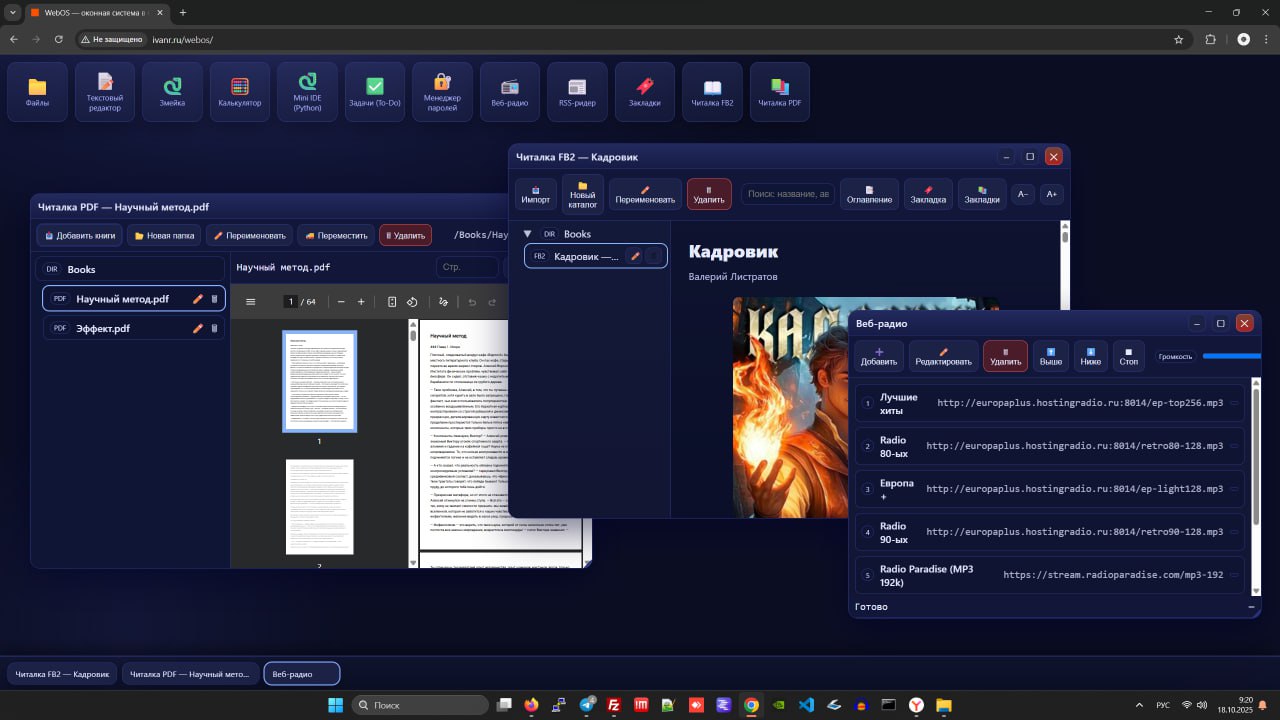Select the Radio 80-ых station
Image resolution: width=1280 pixels, height=720 pixels.
pos(1050,446)
